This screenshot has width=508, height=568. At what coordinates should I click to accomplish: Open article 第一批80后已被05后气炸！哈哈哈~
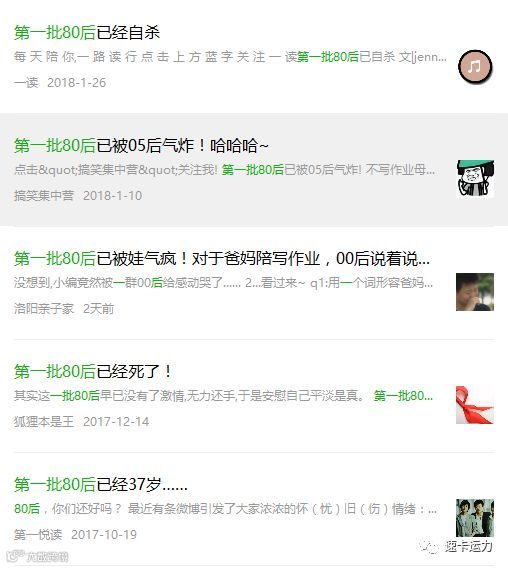tap(141, 146)
